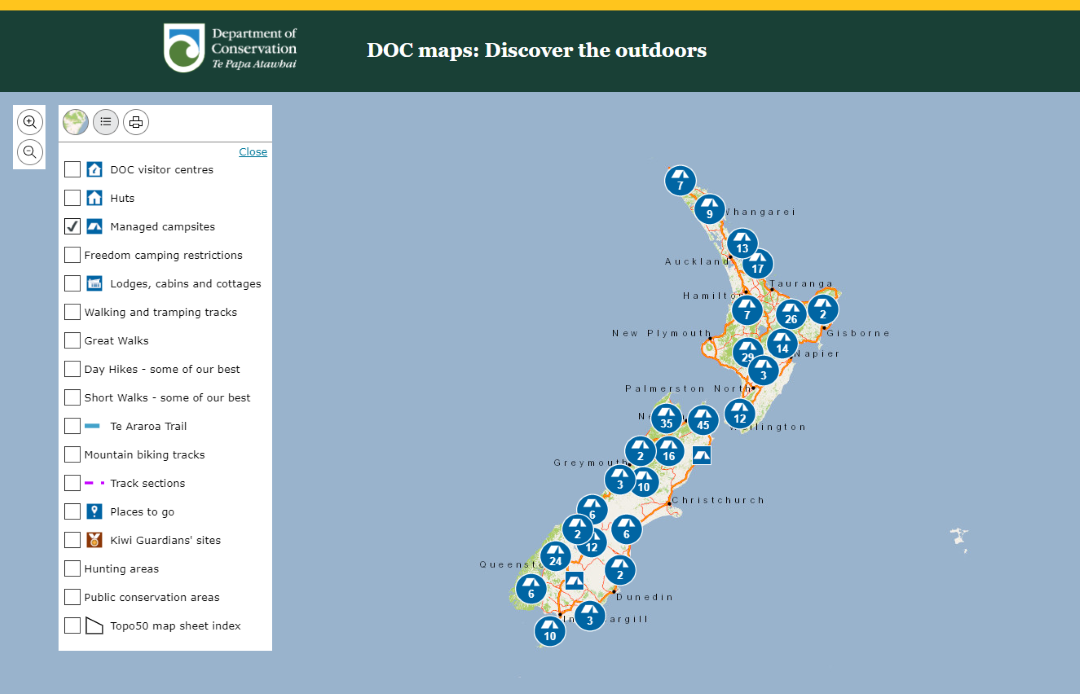The width and height of the screenshot is (1080, 694).
Task: Enable Short Walks layer checkbox
Action: tap(72, 397)
